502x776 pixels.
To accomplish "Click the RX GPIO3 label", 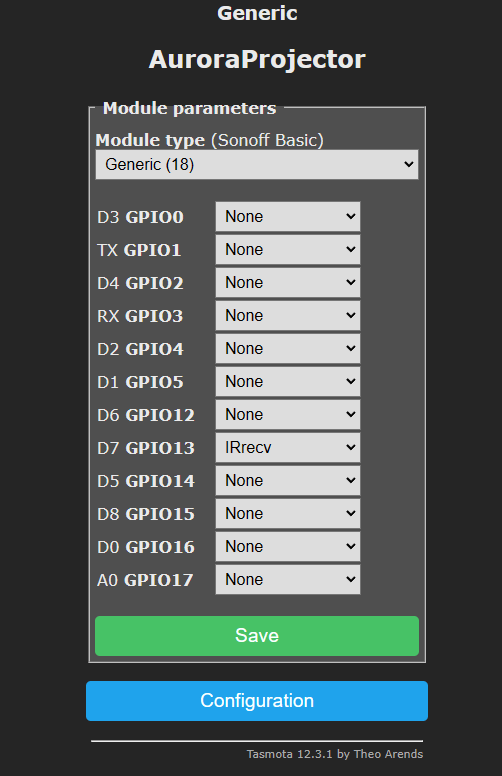I will point(140,316).
